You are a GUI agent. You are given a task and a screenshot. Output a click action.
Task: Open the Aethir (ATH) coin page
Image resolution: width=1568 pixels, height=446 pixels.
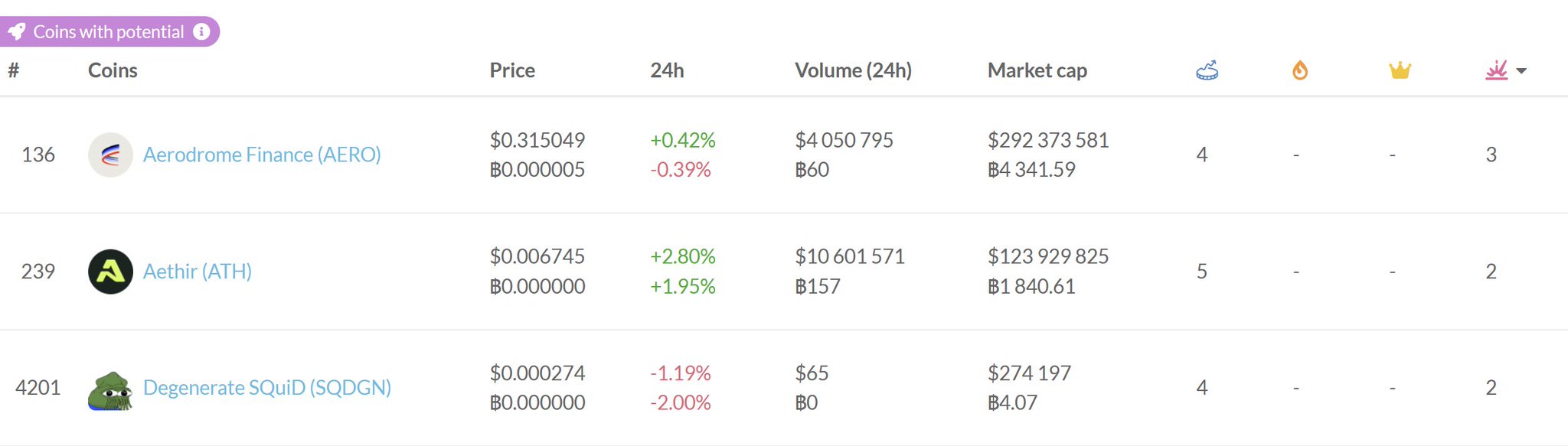pos(198,272)
